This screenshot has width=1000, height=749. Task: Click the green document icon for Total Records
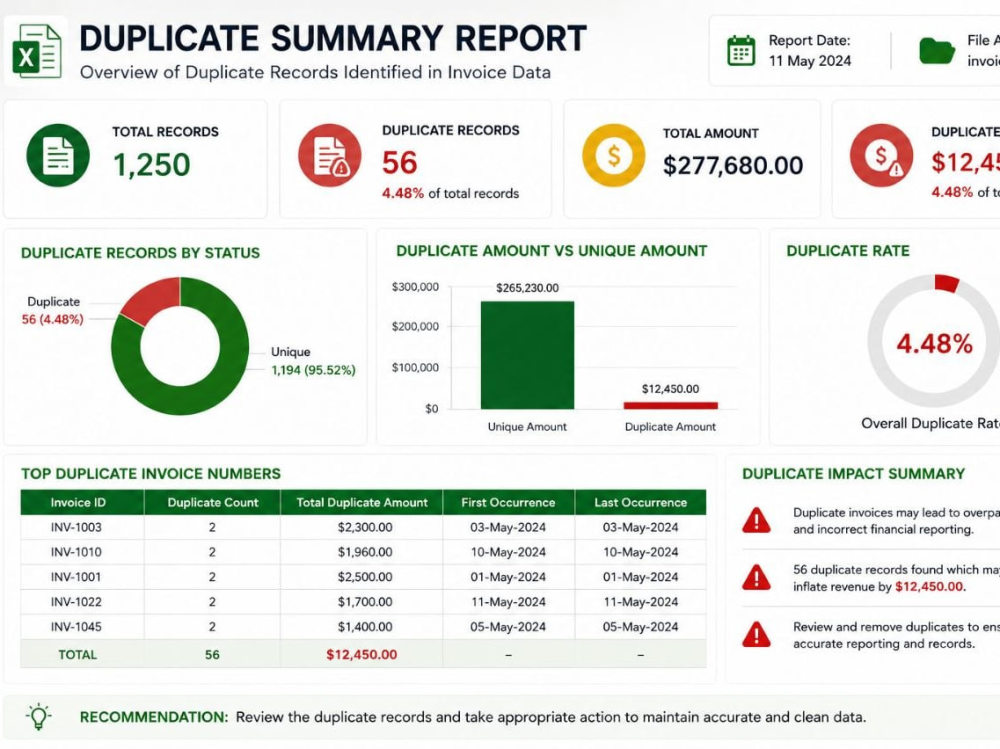(58, 155)
